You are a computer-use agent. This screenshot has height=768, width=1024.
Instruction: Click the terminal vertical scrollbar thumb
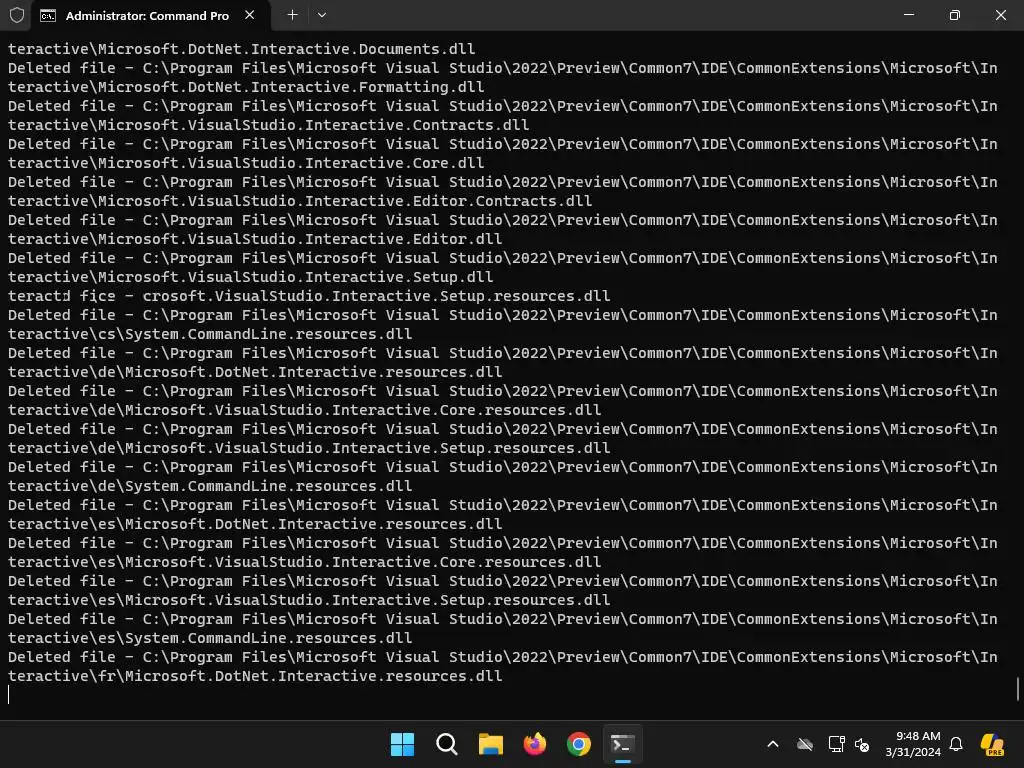[1018, 689]
